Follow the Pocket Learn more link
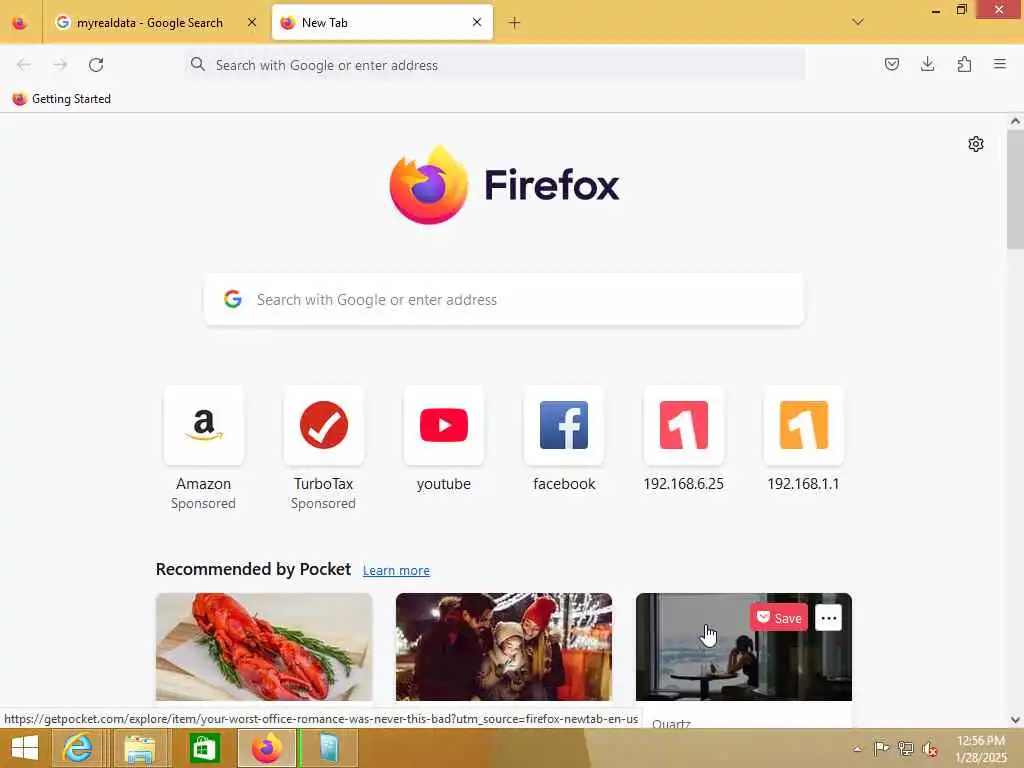This screenshot has width=1024, height=768. [x=396, y=570]
